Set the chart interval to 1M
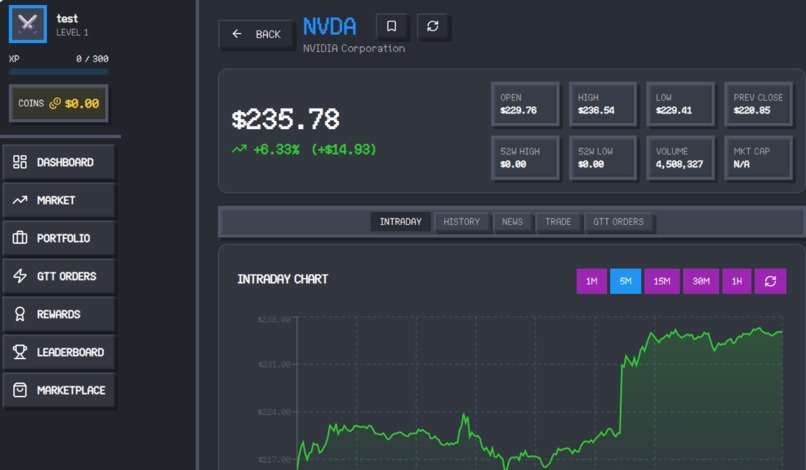This screenshot has height=470, width=806. pos(592,281)
